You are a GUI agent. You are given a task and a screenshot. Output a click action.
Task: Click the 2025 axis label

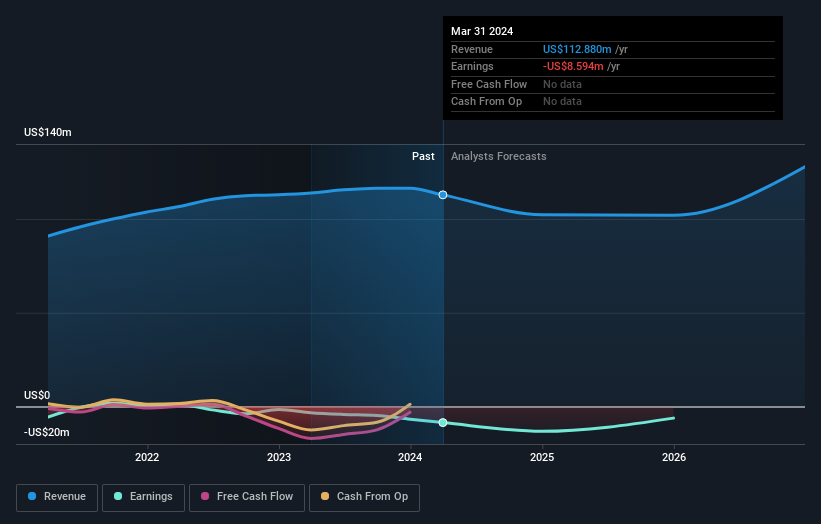[x=542, y=457]
